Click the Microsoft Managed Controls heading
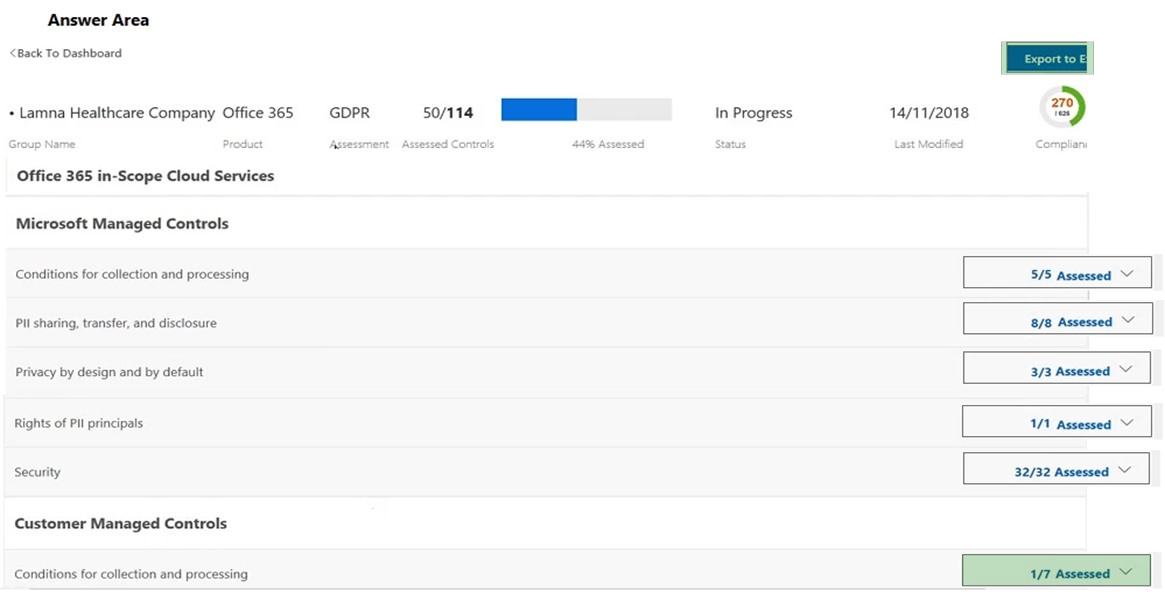Screen dimensions: 1165x597 [x=122, y=224]
